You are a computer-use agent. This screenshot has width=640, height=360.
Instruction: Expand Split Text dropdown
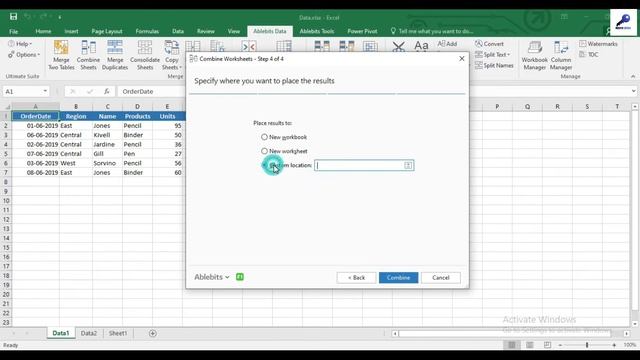[x=493, y=55]
